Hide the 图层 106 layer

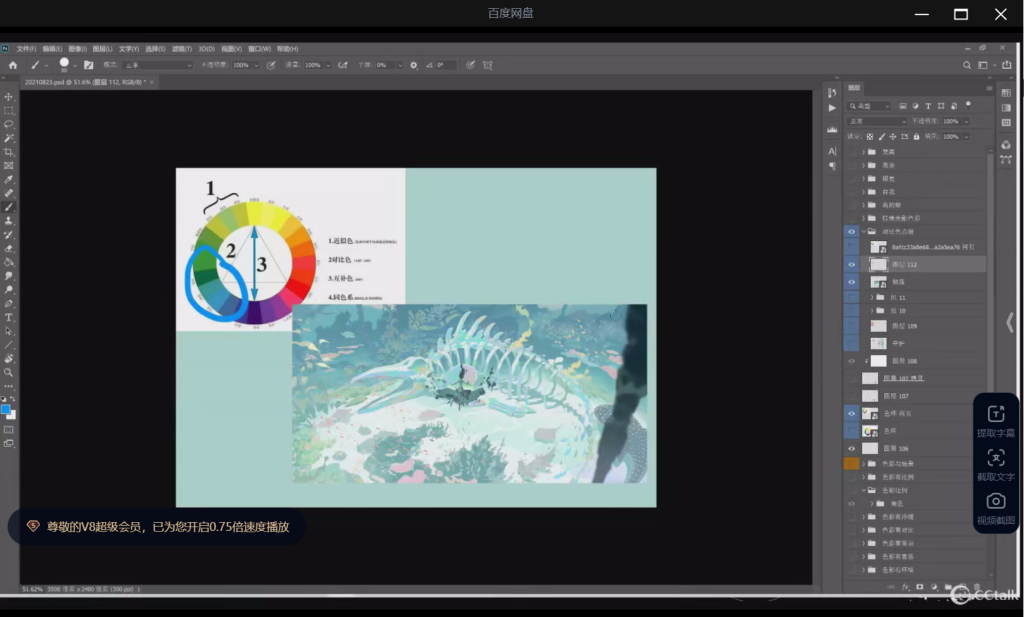(852, 449)
